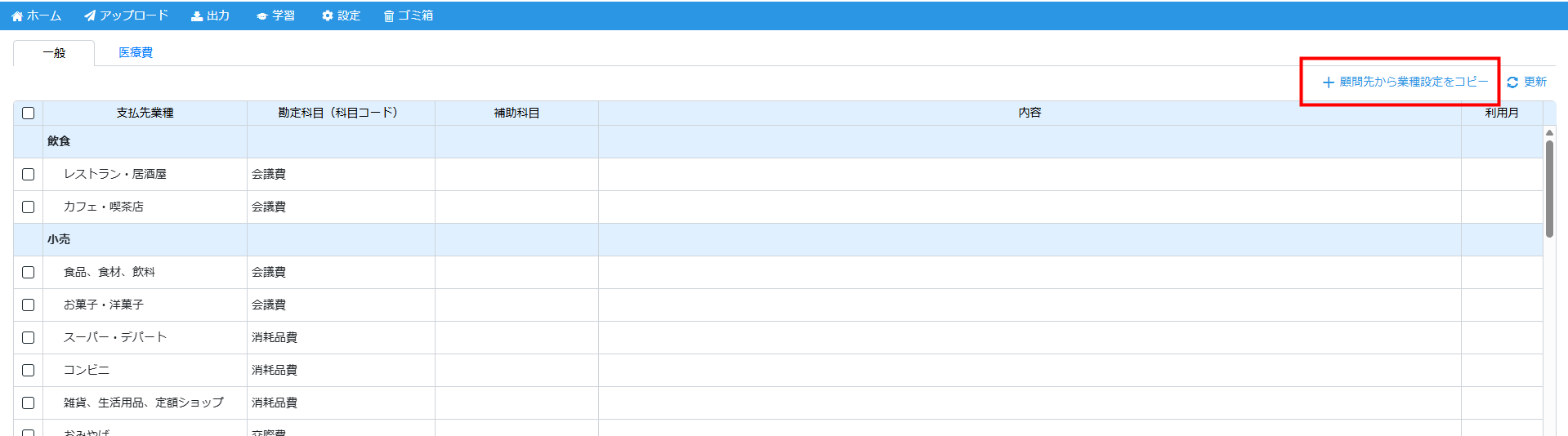Select the コンビニ row checkbox
Image resolution: width=1568 pixels, height=436 pixels.
tap(29, 371)
